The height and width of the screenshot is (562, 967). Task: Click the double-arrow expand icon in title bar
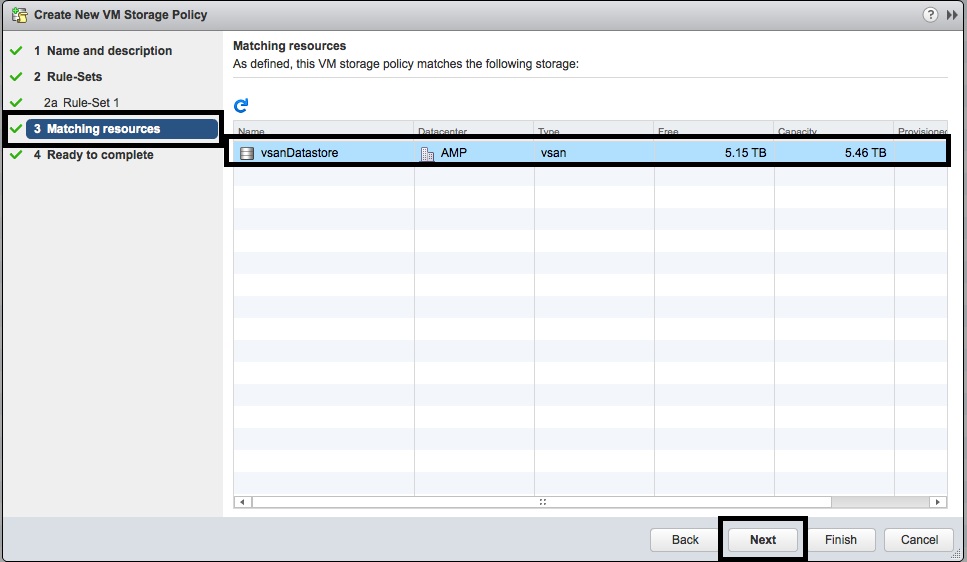coord(952,14)
